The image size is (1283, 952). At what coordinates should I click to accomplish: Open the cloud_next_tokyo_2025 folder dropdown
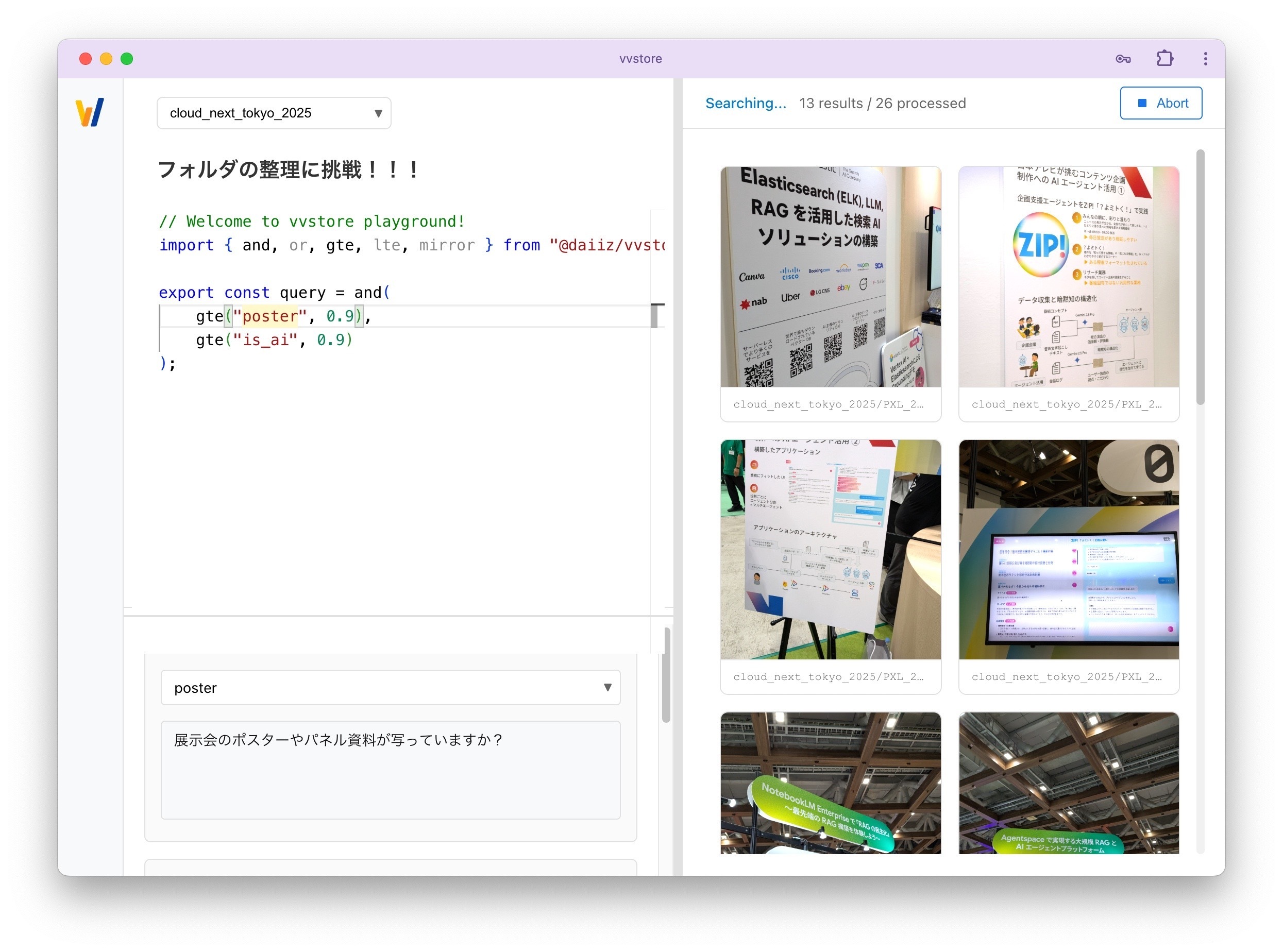(273, 113)
